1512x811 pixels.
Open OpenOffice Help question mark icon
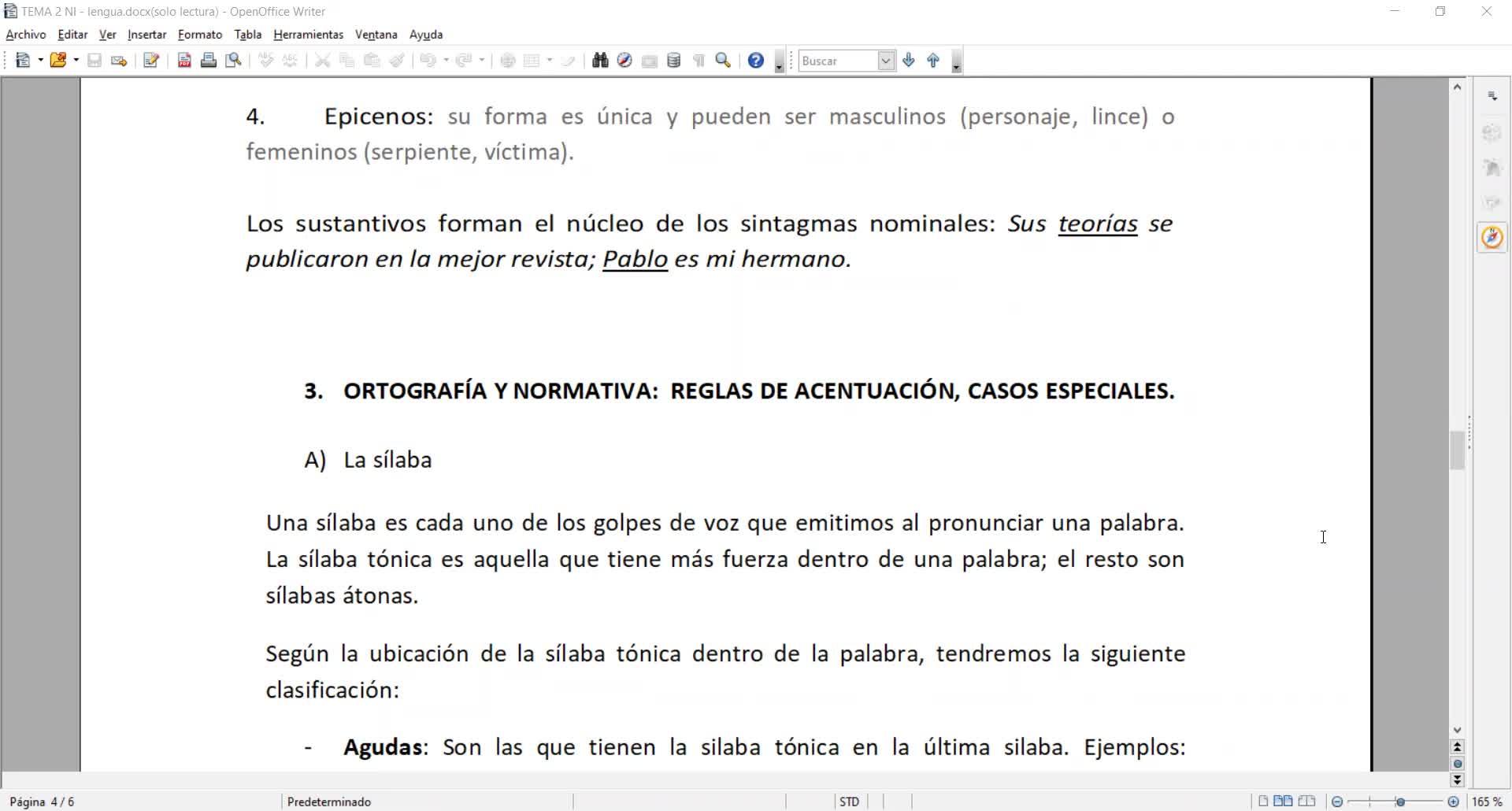(755, 61)
